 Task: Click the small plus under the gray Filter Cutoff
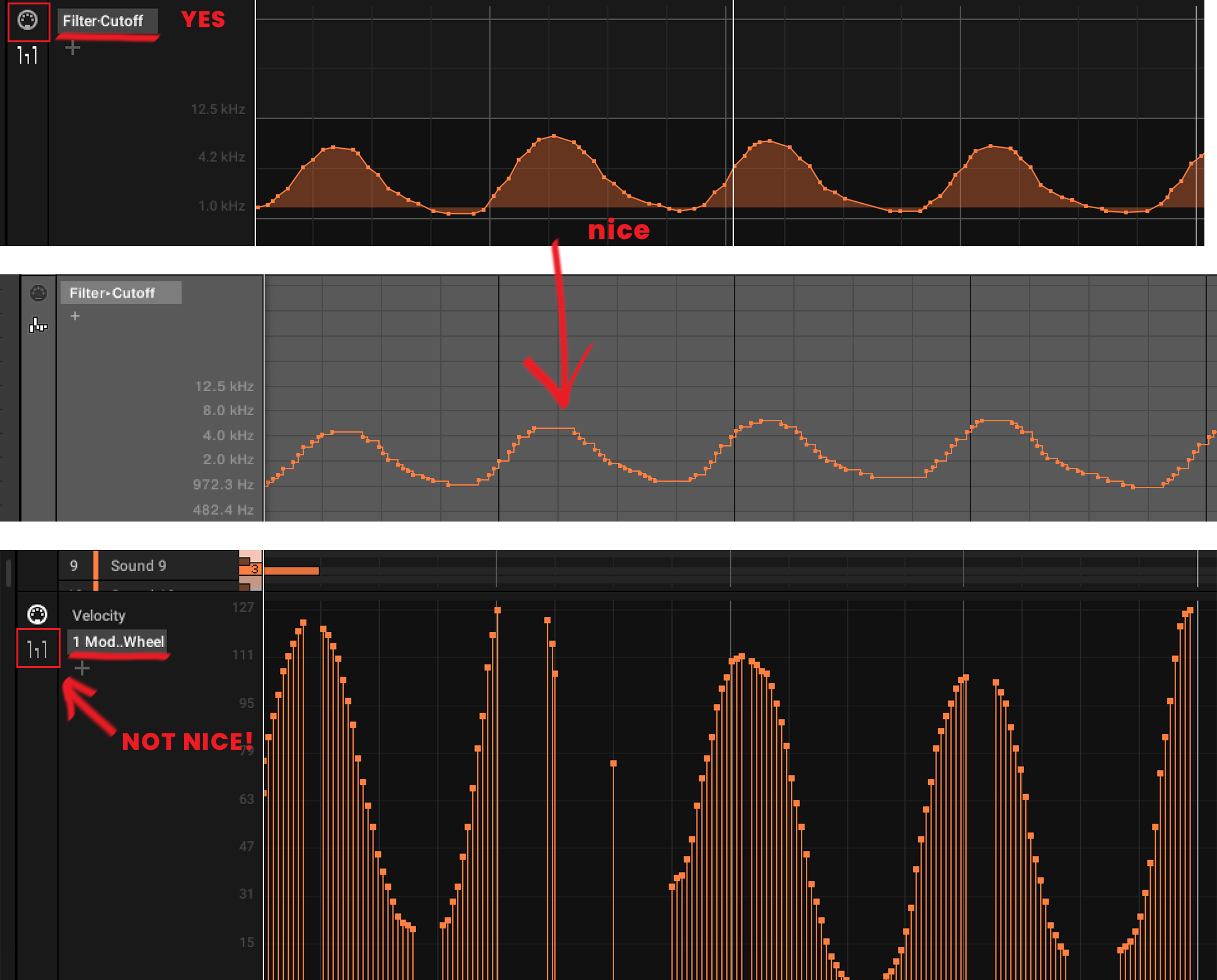[x=75, y=316]
